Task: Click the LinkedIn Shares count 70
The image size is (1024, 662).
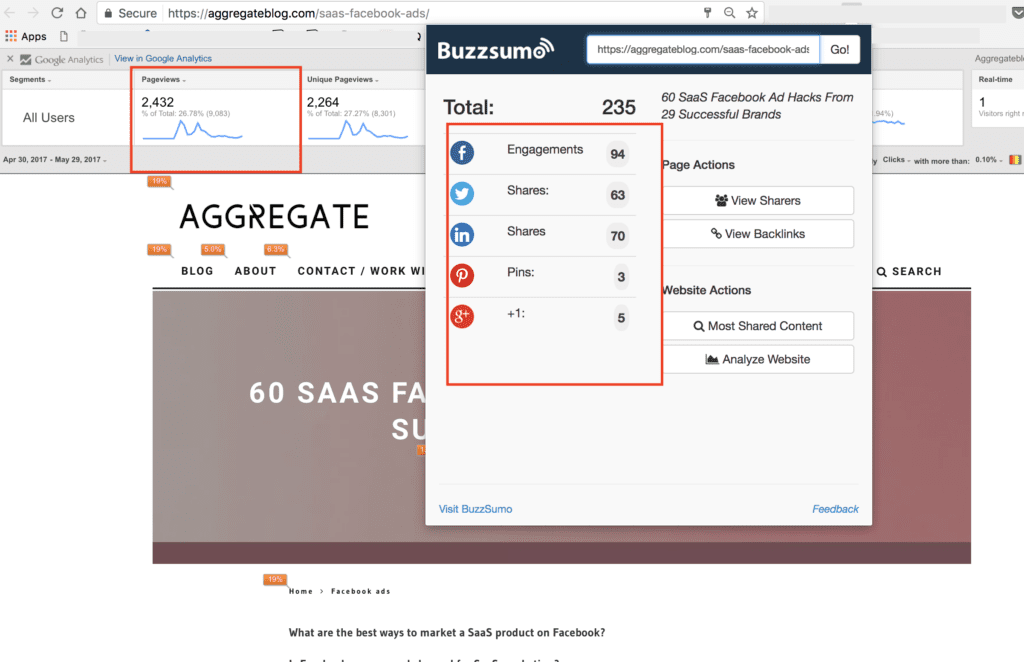Action: [617, 236]
